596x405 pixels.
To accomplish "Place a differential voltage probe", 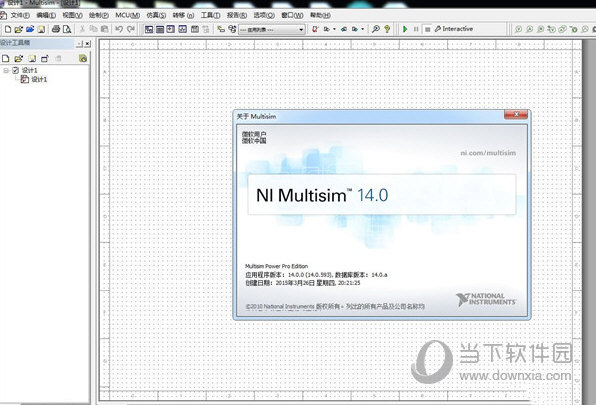I will click(x=551, y=29).
